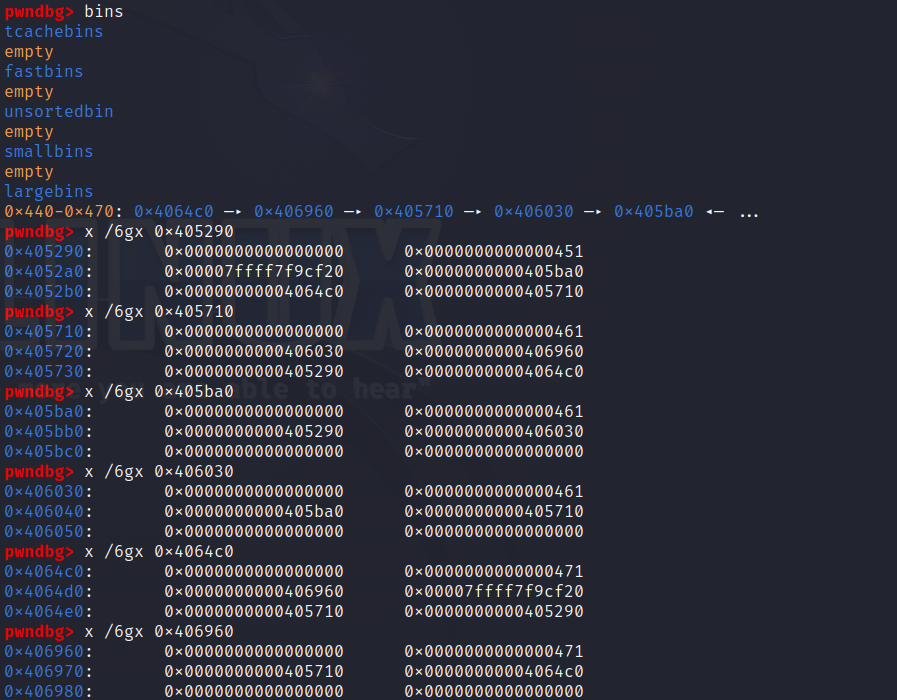Click the 0x451 size value at address 0x405290
This screenshot has height=700, width=897.
point(493,251)
